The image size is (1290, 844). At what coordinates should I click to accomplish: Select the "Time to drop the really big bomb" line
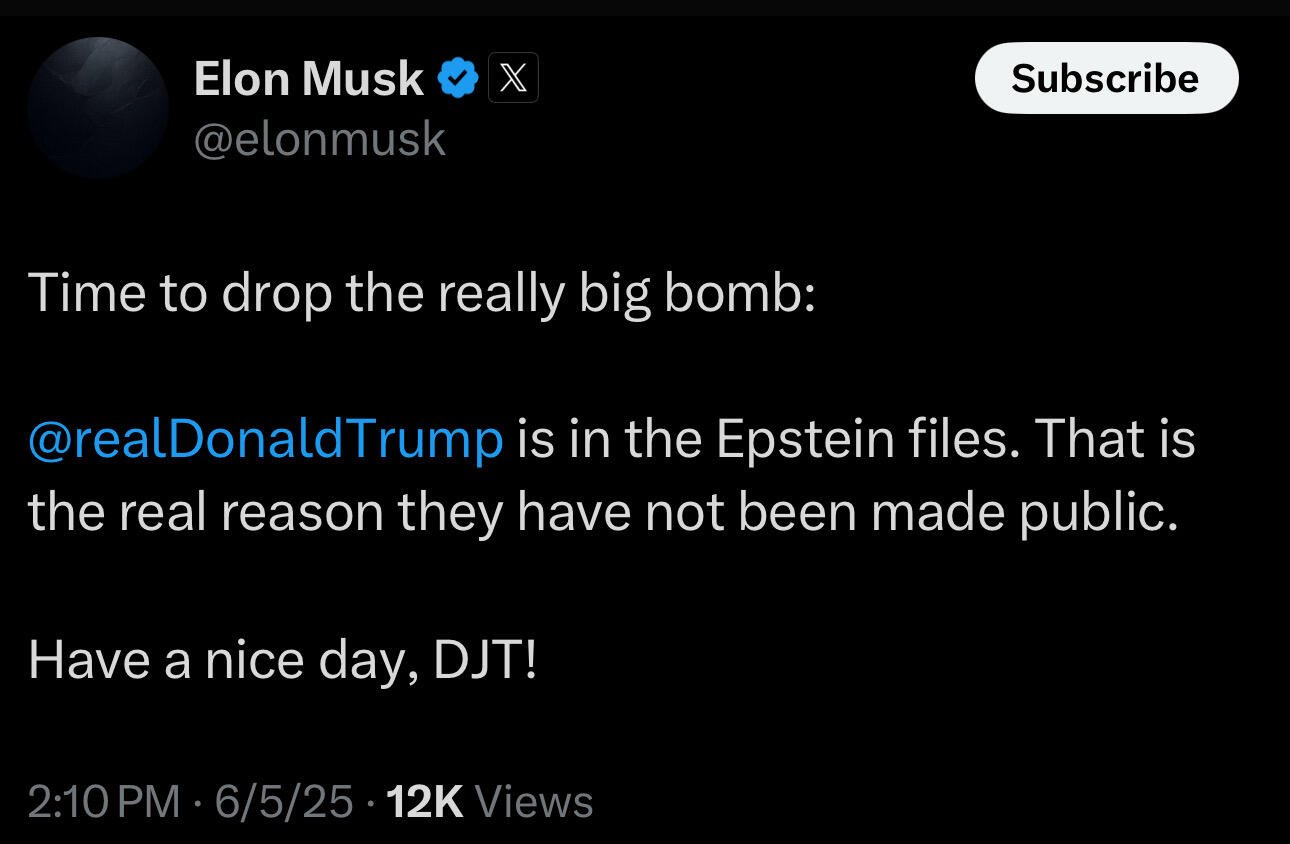(423, 293)
